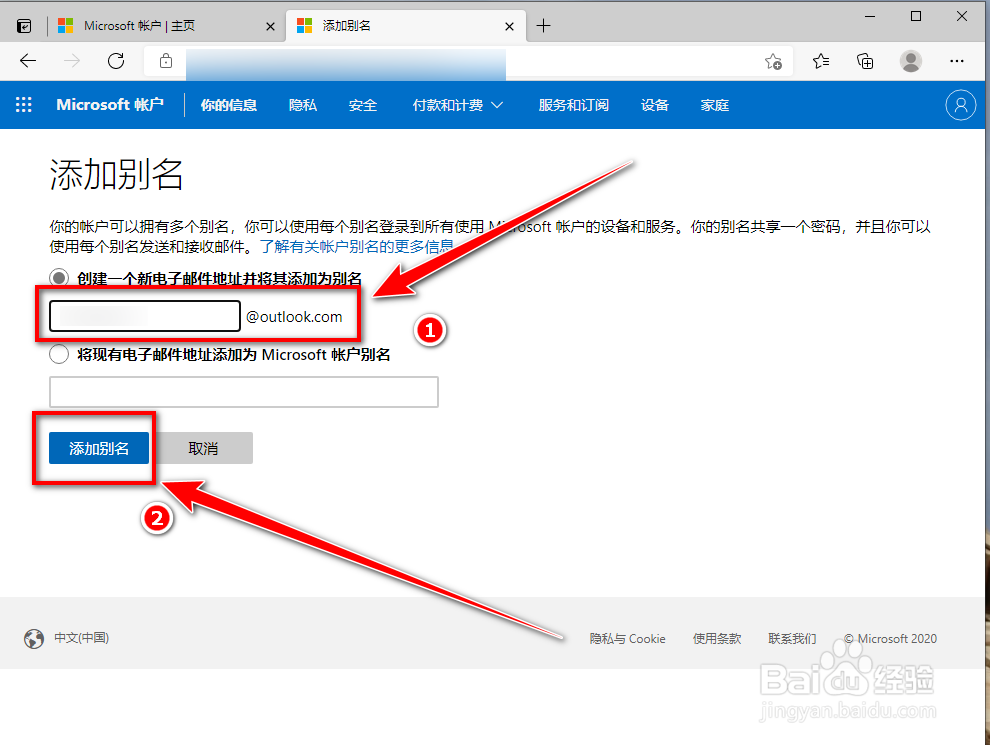Click the lock site info icon
The width and height of the screenshot is (990, 745).
tap(165, 61)
